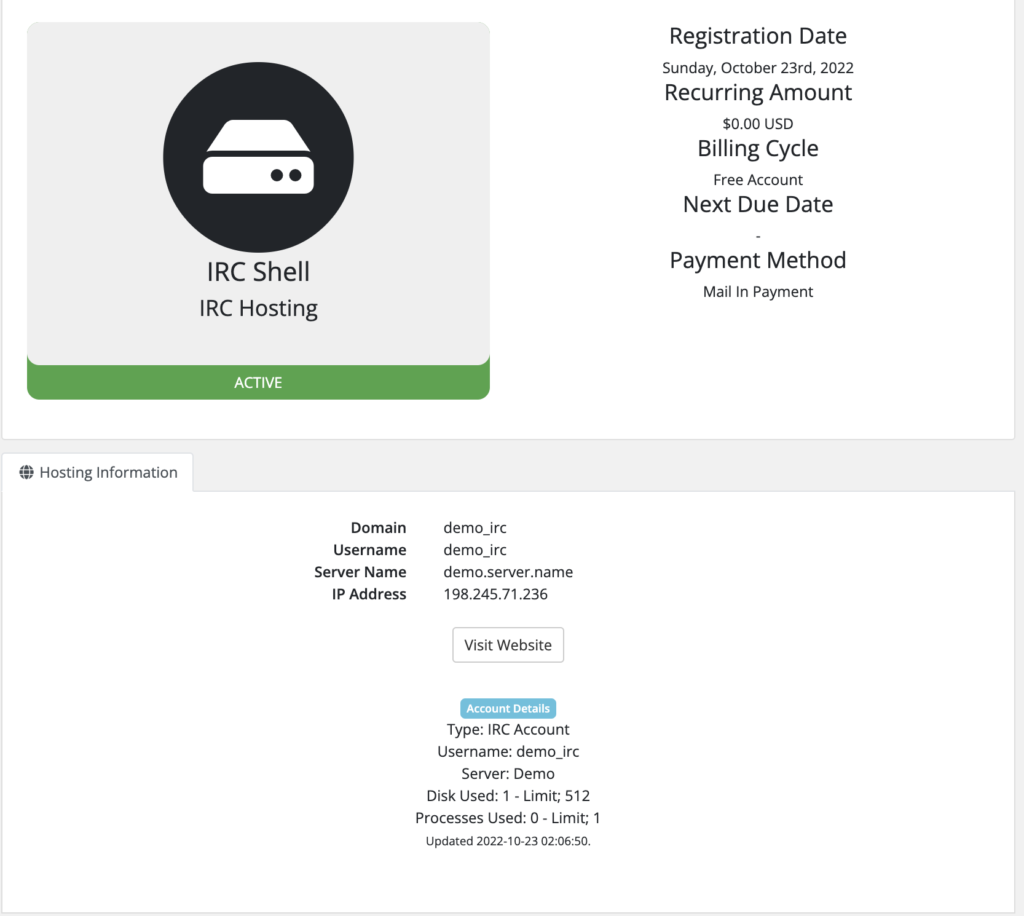Select the Processes Used: 0 - Limit; 1 line
The image size is (1024, 916).
[x=508, y=818]
